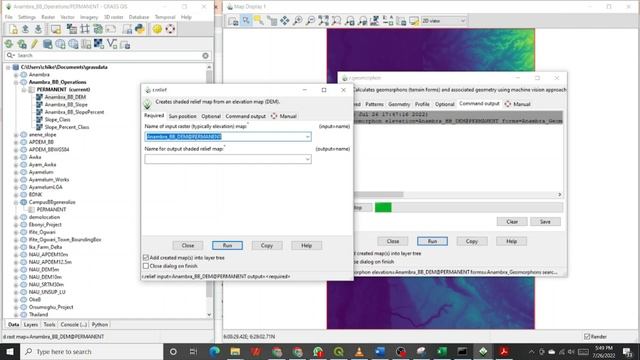Collapse PERMANENT (current) mapset node
Image resolution: width=640 pixels, height=360 pixels.
point(24,89)
